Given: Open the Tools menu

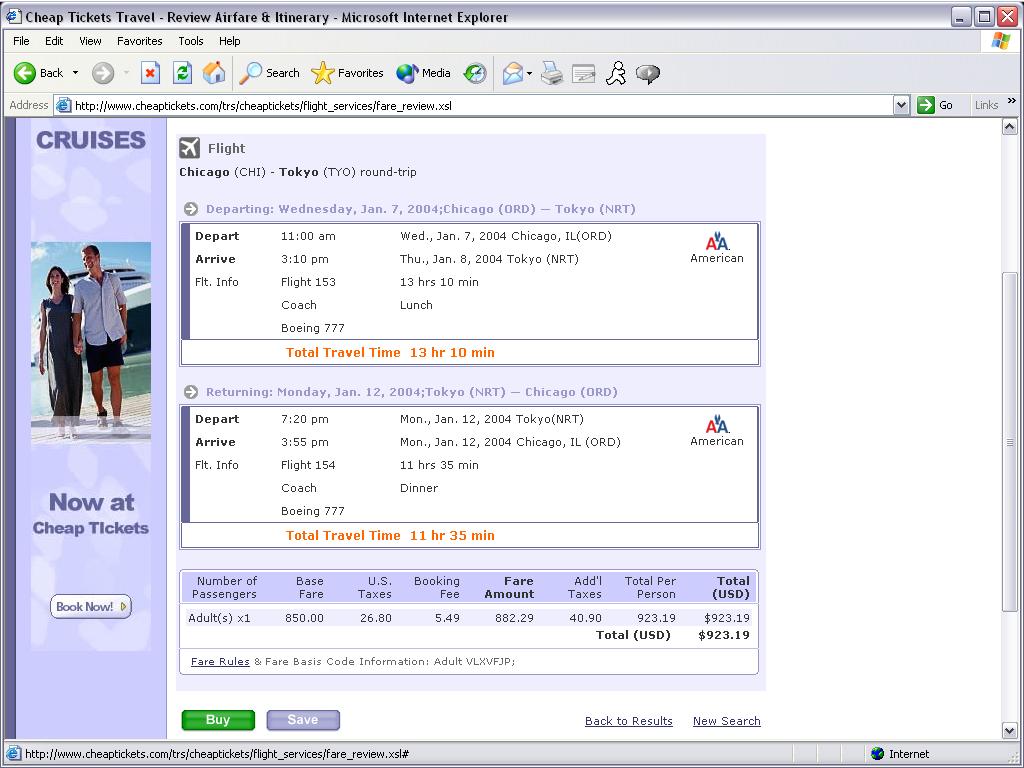Looking at the screenshot, I should pos(190,41).
